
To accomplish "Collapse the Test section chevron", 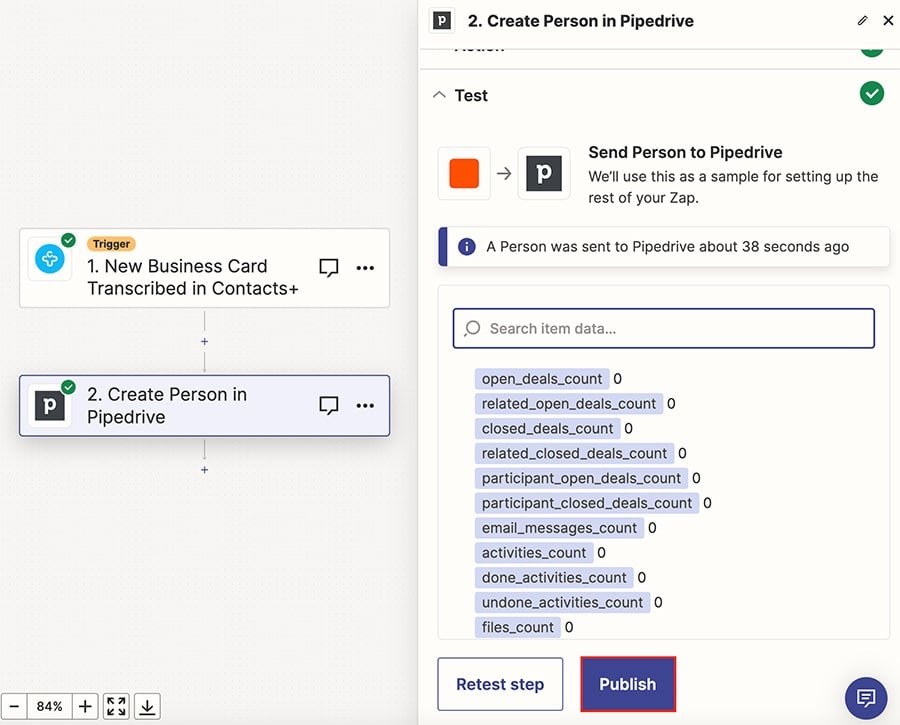I will 440,95.
